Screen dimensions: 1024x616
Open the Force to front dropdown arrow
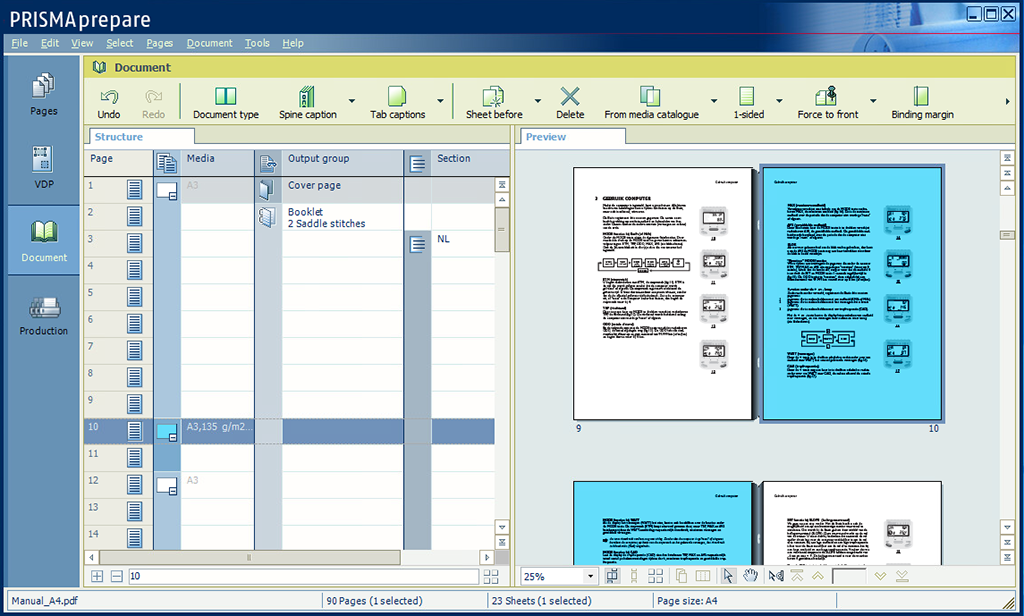(x=873, y=101)
